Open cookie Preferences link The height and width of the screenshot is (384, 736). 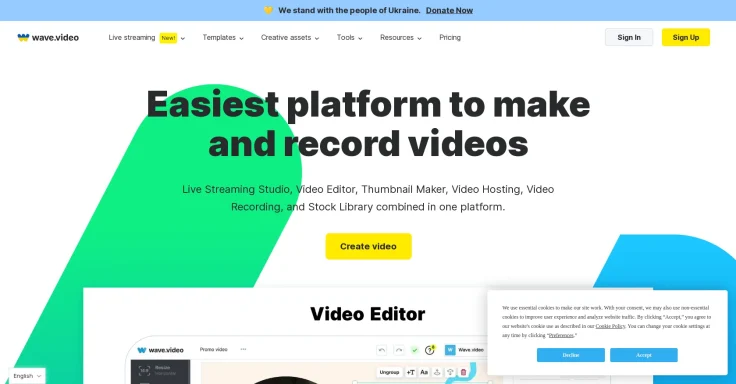pos(561,335)
